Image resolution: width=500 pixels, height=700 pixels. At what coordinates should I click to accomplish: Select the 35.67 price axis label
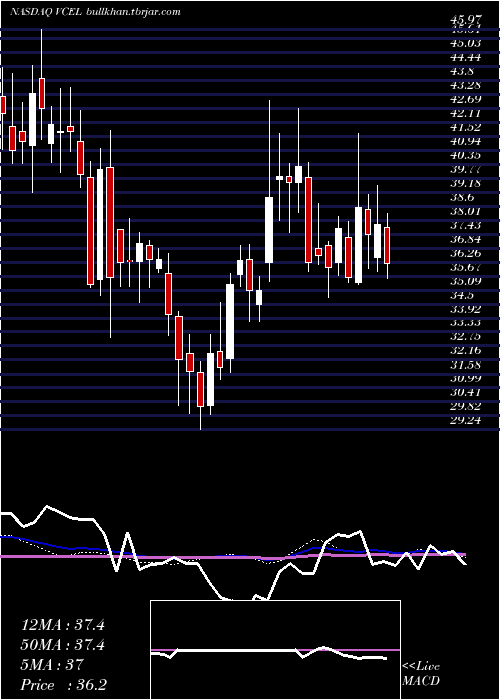tap(466, 267)
